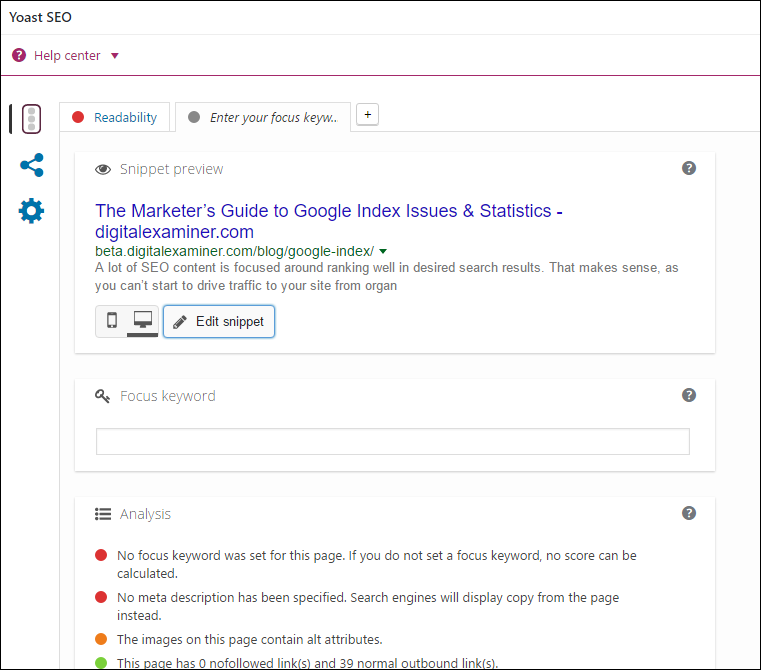Click the orange bullet for alt attributes
This screenshot has width=761, height=670.
coord(101,639)
